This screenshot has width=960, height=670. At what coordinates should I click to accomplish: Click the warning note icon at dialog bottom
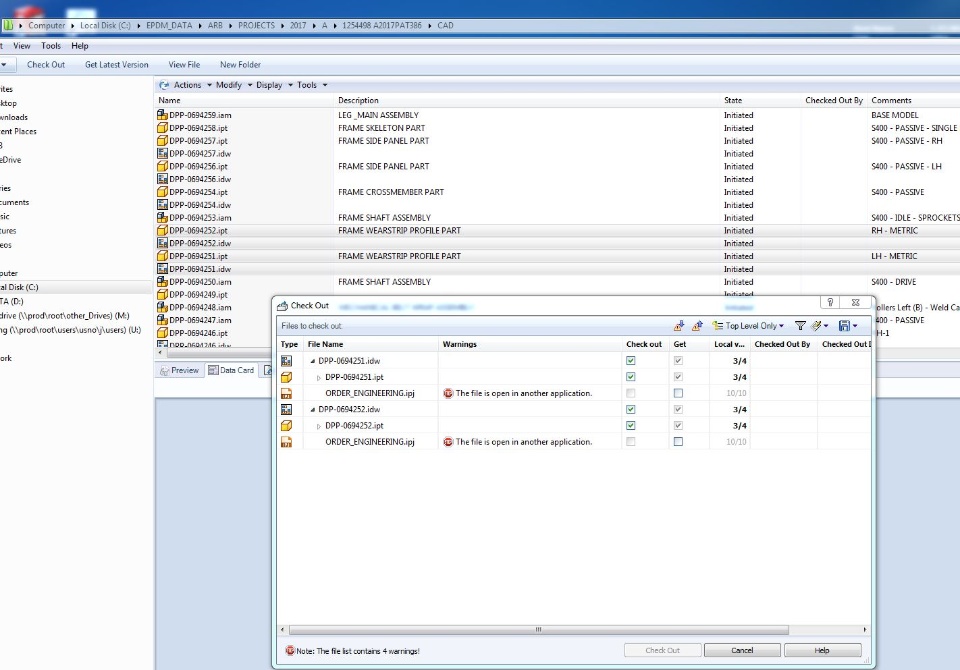pos(290,650)
